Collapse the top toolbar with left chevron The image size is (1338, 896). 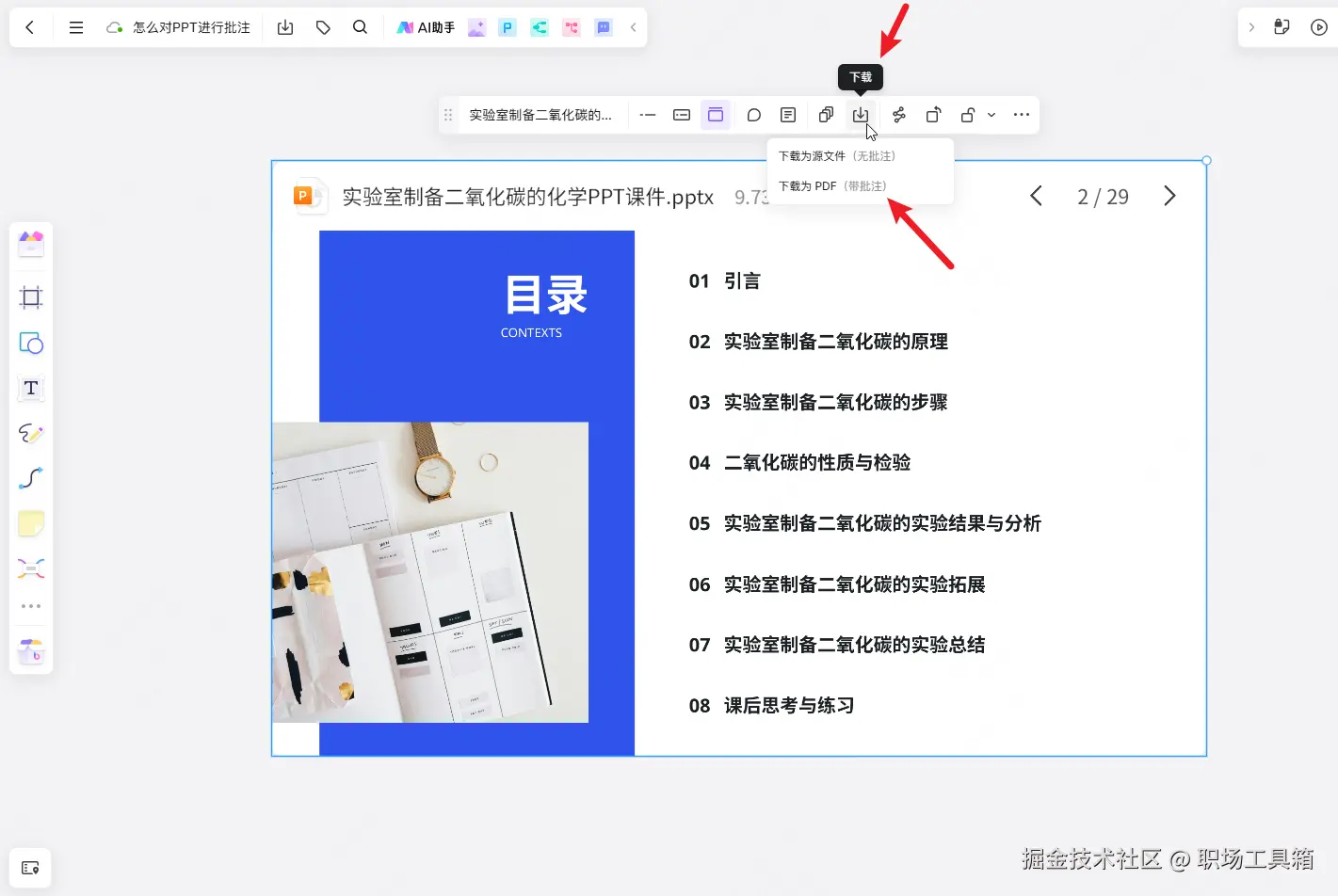tap(634, 27)
